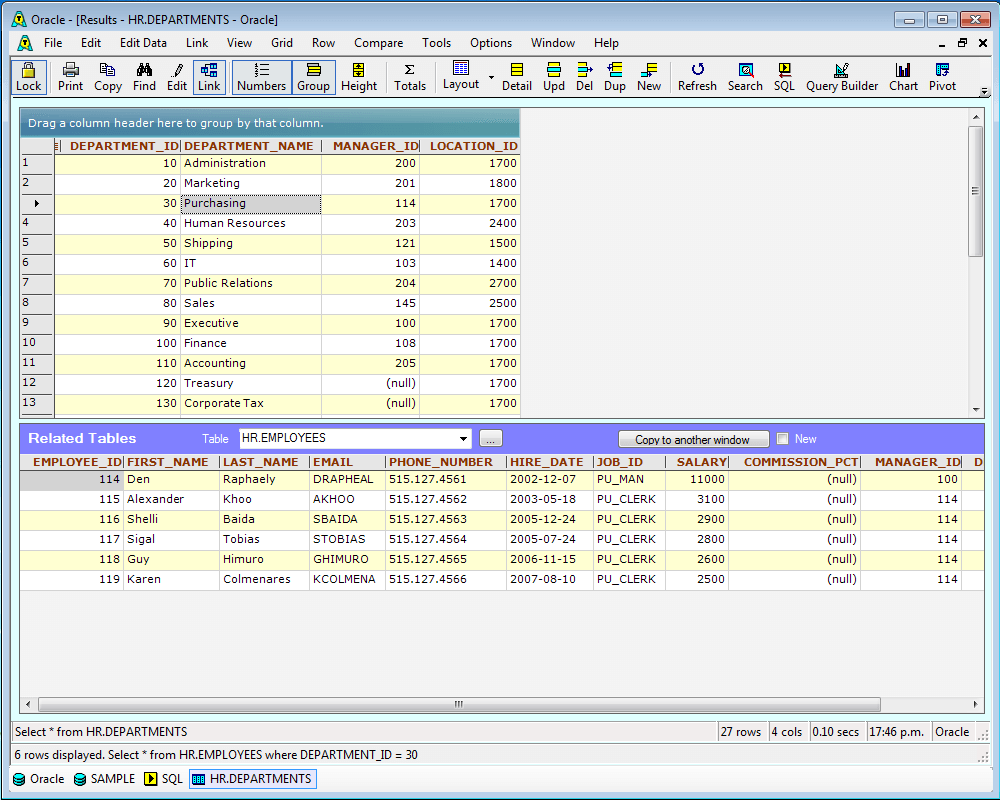Viewport: 1000px width, 800px height.
Task: Click the Copy toolbar icon
Action: tap(108, 77)
